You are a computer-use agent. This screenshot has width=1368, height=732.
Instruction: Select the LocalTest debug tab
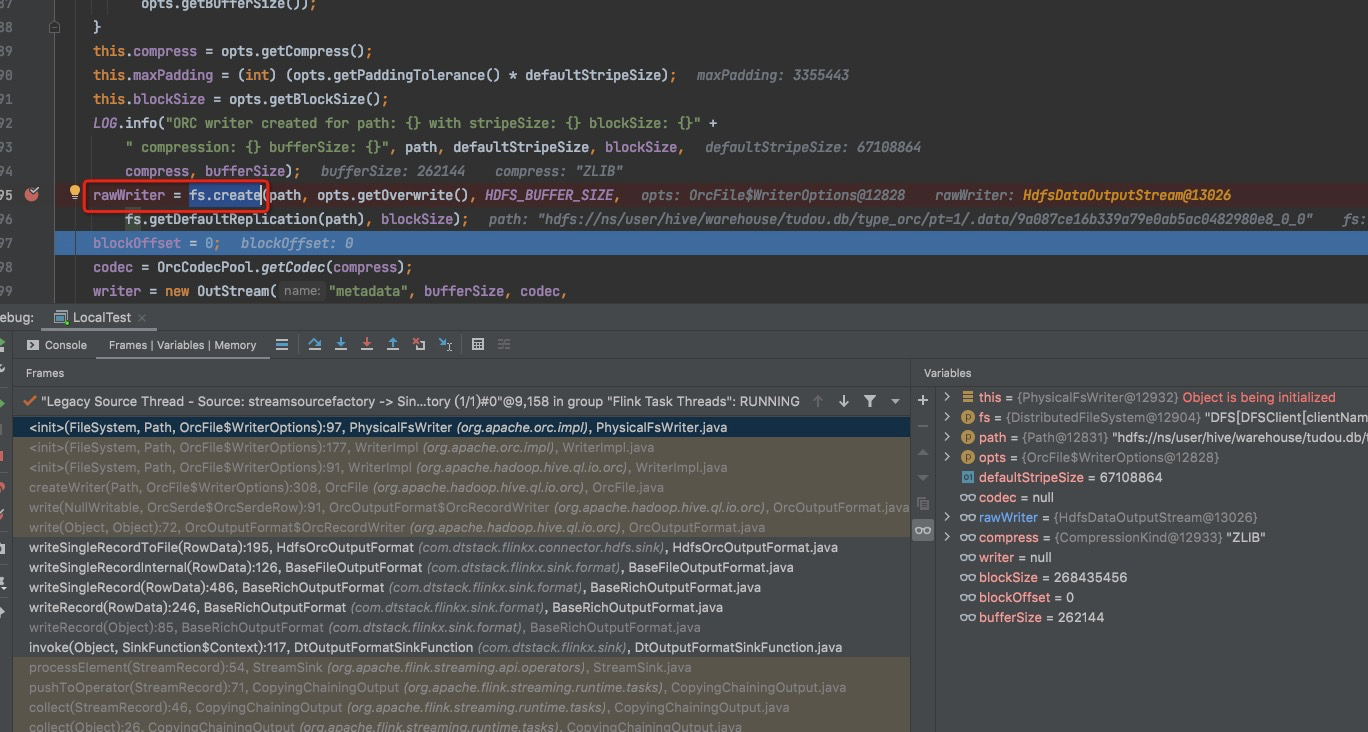(x=98, y=317)
